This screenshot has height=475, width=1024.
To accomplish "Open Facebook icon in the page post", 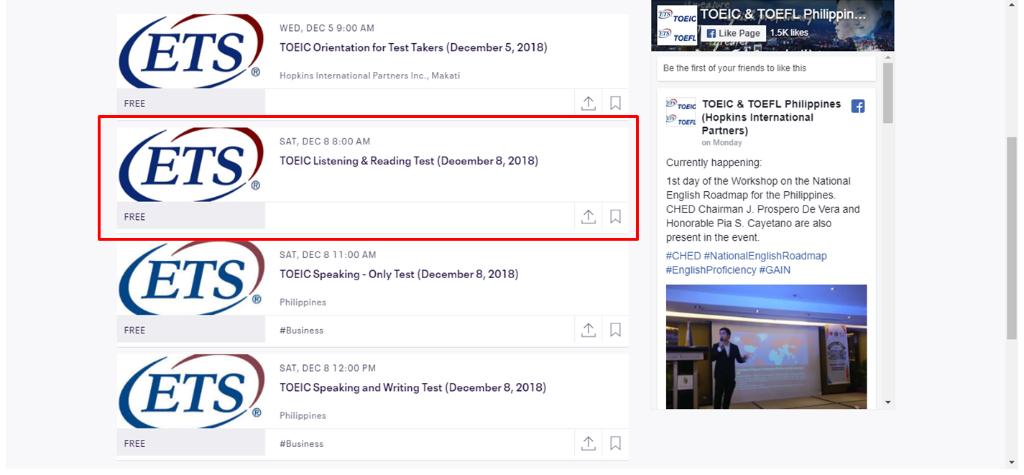I will (x=857, y=106).
